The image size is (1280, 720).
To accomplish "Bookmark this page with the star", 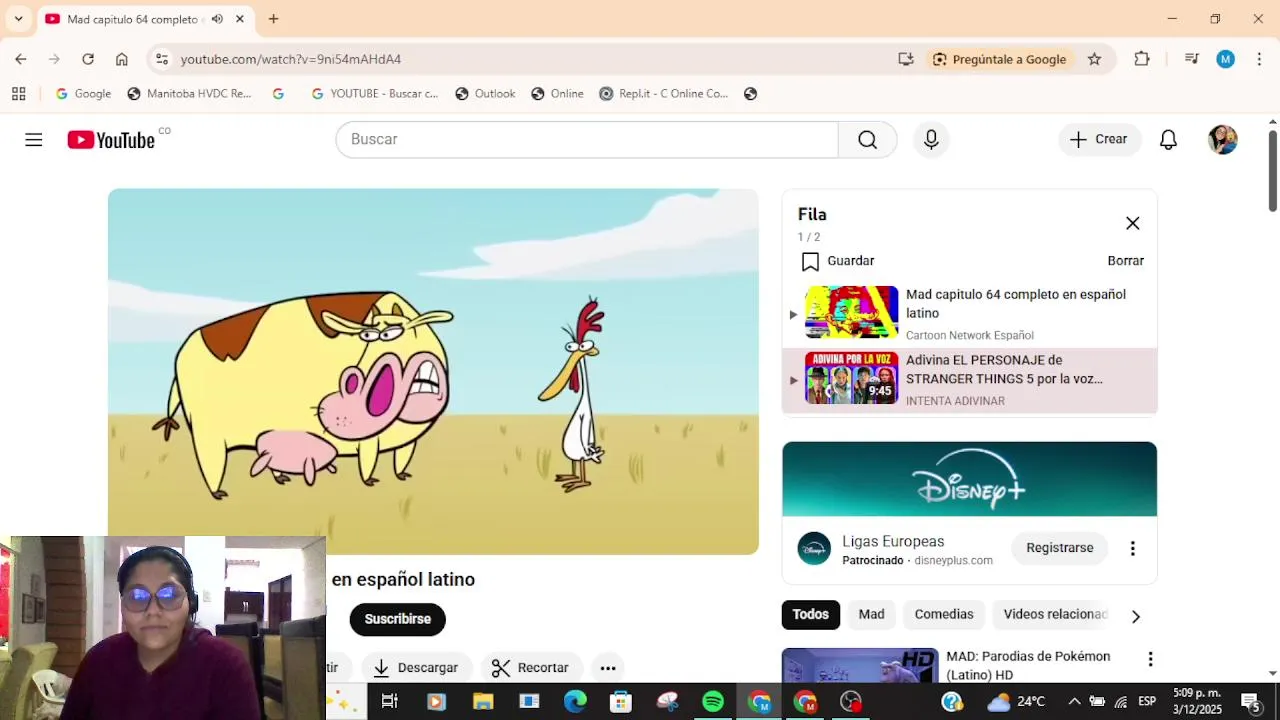I will (x=1094, y=59).
